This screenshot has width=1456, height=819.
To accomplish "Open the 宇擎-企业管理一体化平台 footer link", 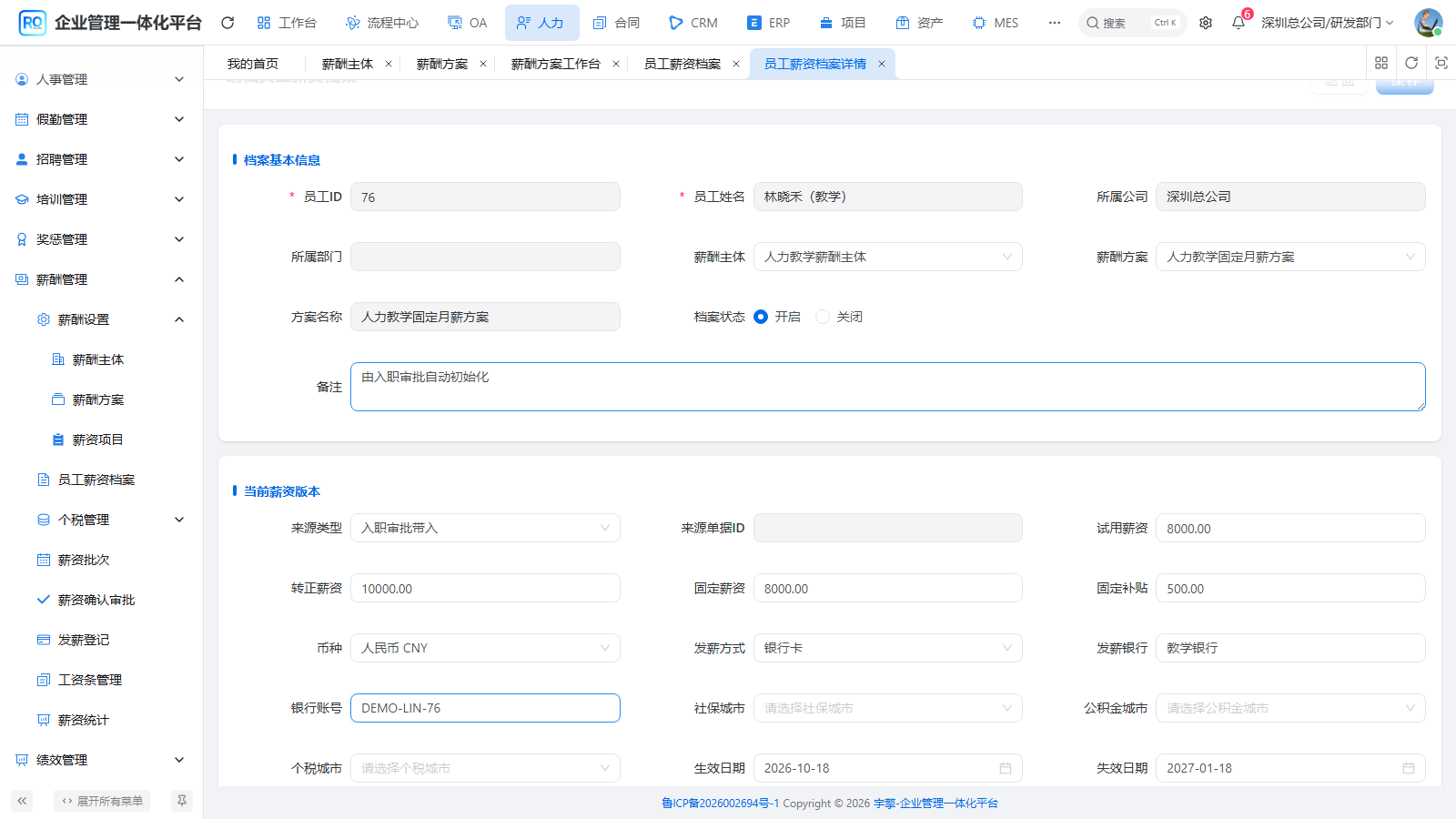I will [x=935, y=803].
